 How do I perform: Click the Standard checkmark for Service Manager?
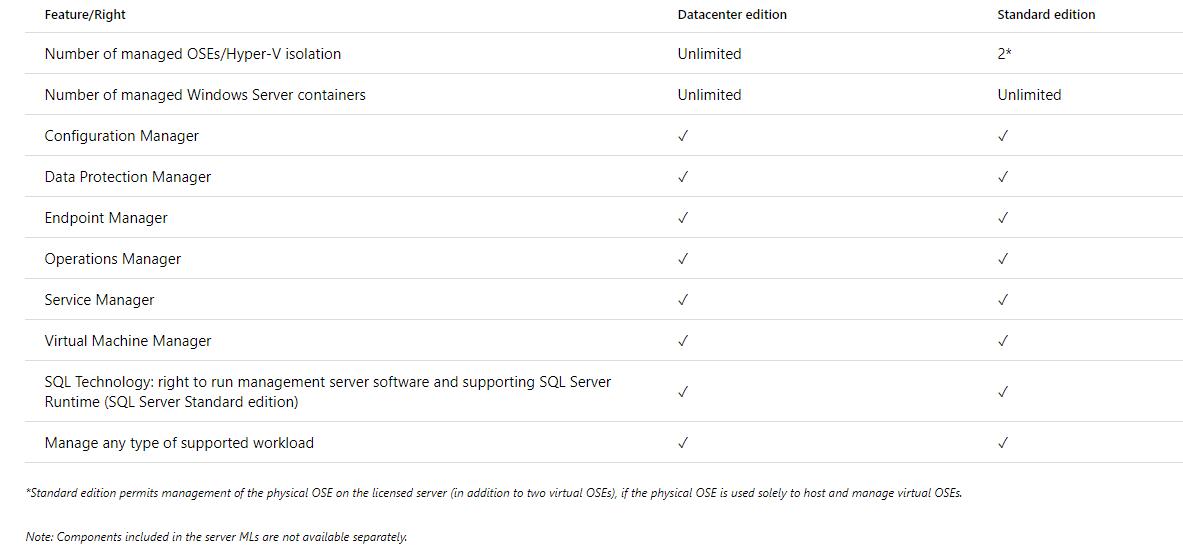point(1002,300)
